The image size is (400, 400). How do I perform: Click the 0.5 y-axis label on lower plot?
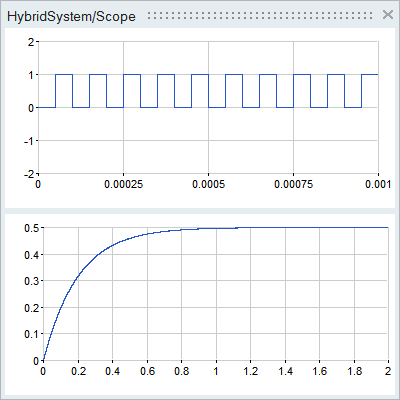point(32,228)
